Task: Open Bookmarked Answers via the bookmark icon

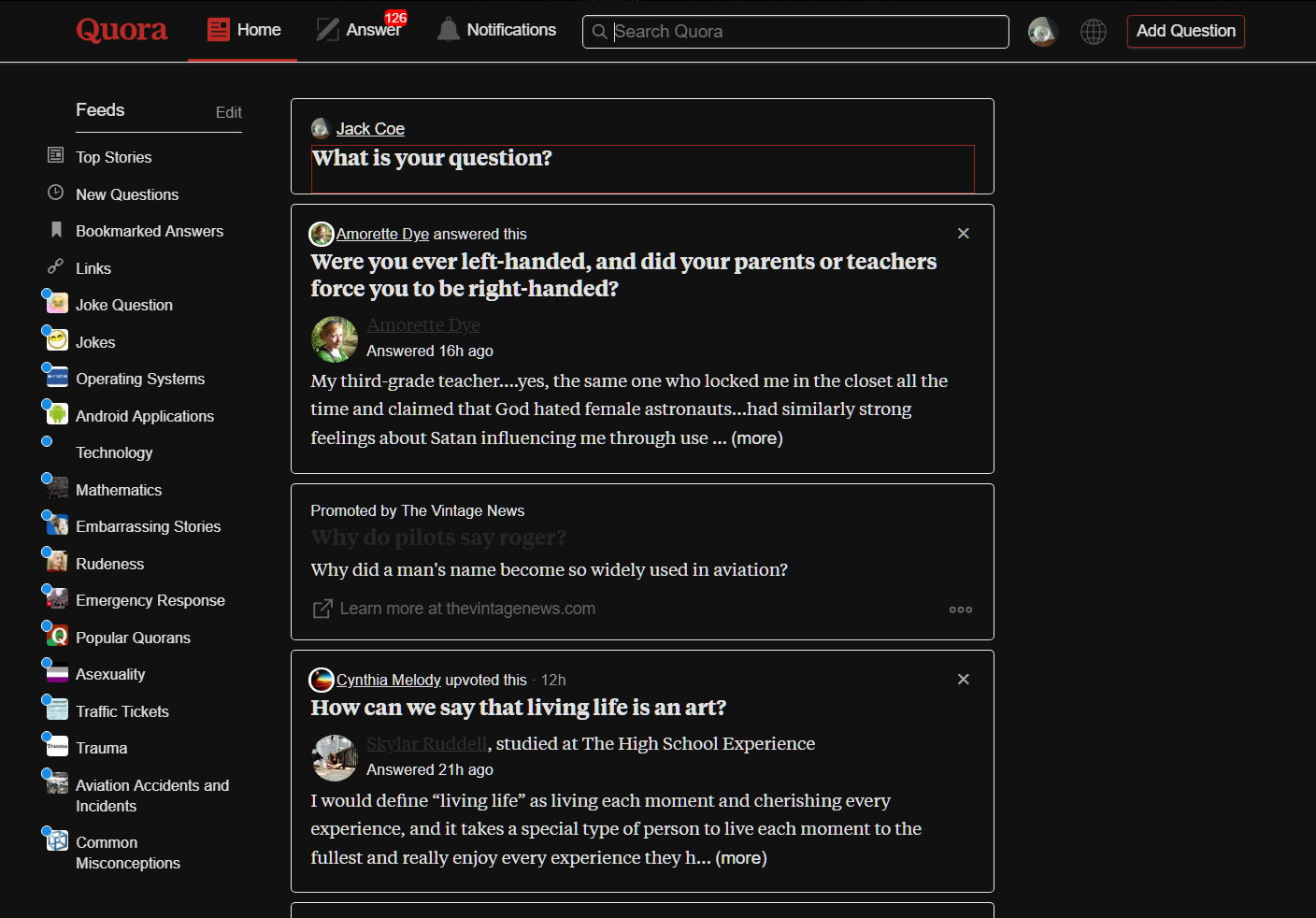Action: [x=56, y=231]
